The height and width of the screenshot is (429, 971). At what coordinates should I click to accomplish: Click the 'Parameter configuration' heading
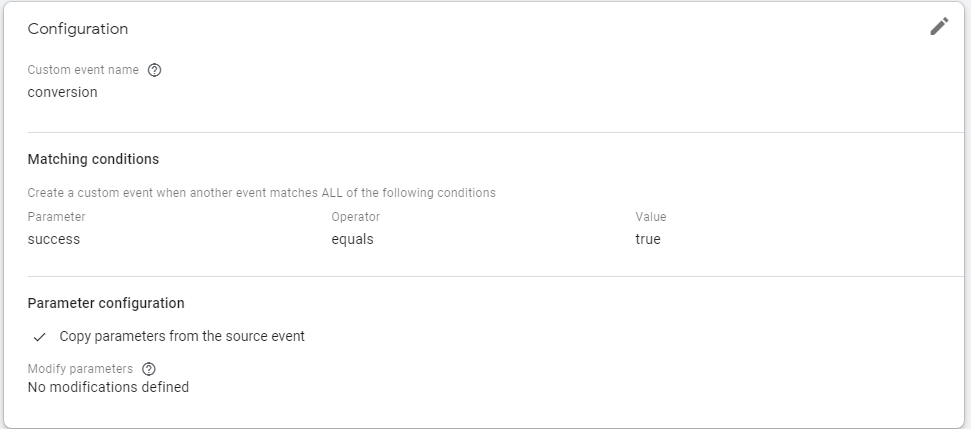point(106,303)
